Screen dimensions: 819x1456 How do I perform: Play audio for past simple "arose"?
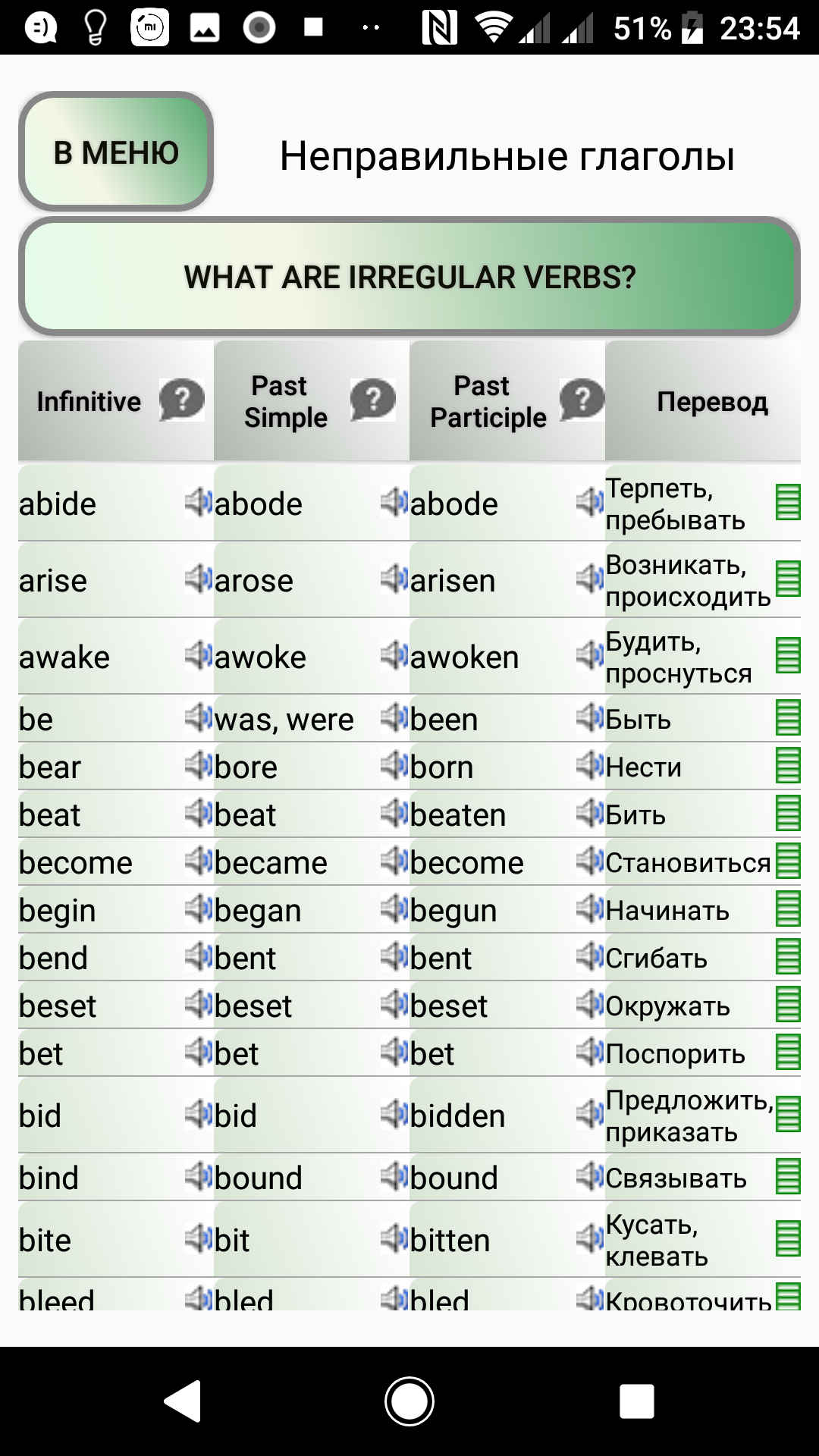pyautogui.click(x=394, y=579)
